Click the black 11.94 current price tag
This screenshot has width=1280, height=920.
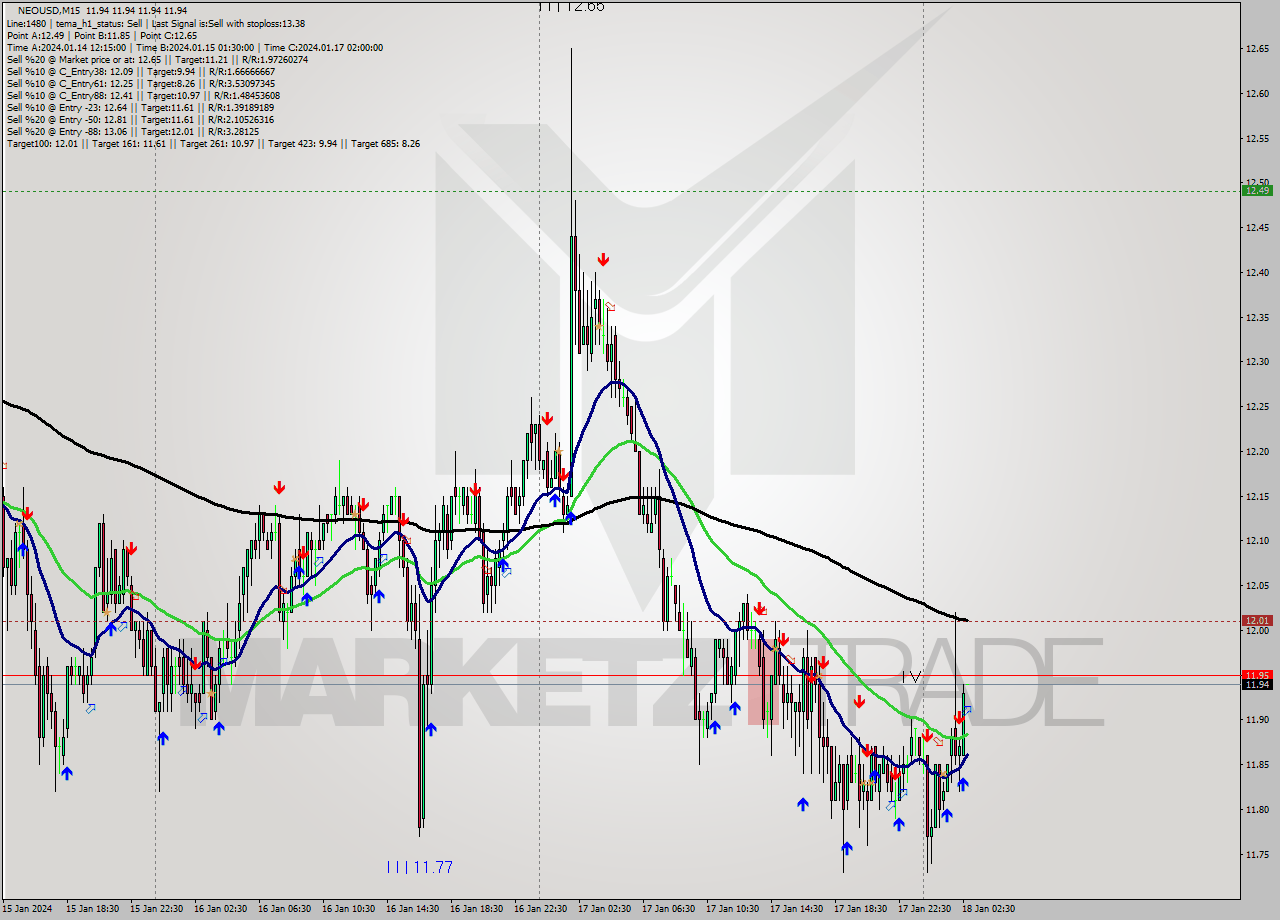click(x=1256, y=684)
